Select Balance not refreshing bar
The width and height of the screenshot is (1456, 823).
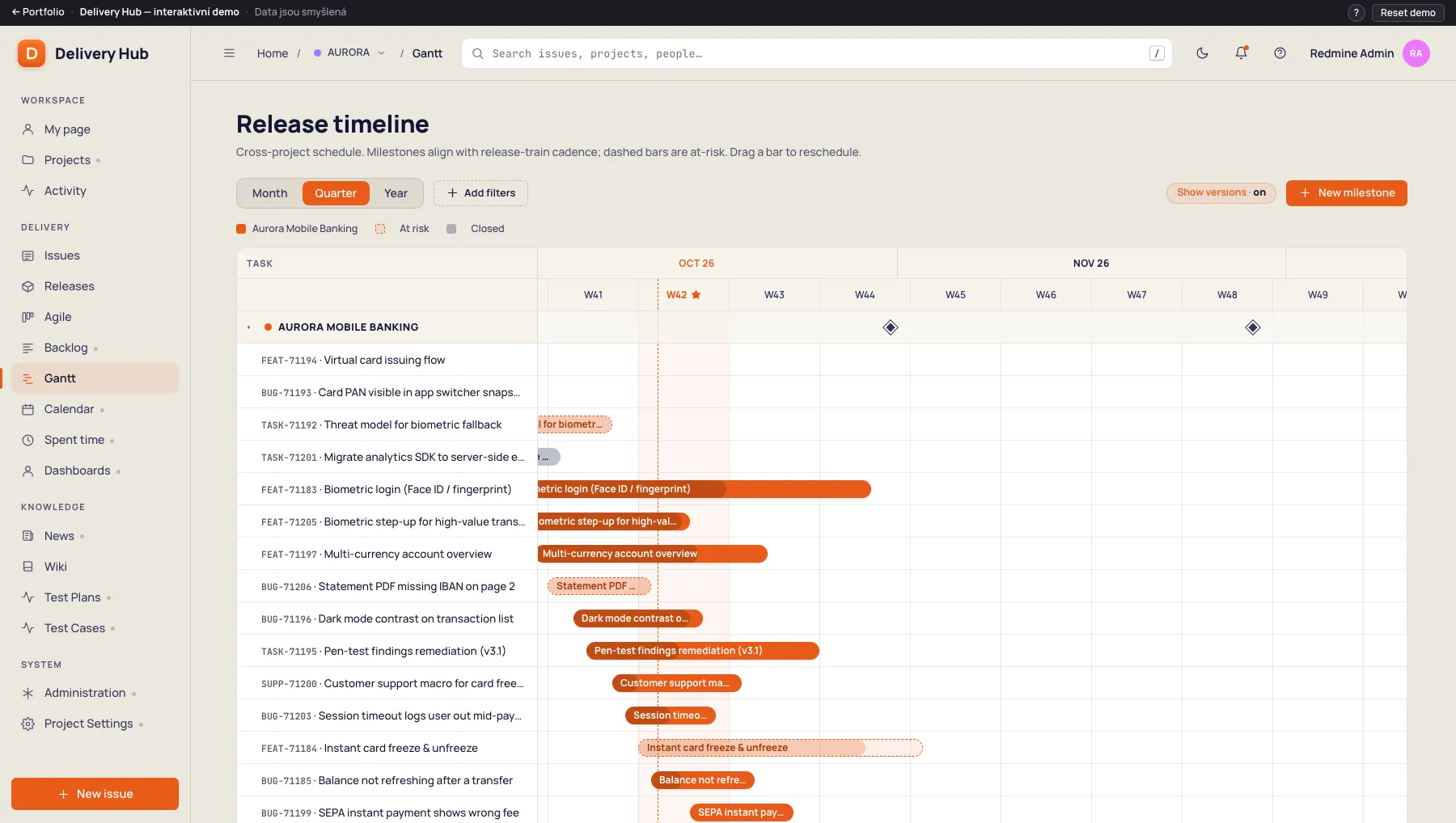tap(703, 780)
